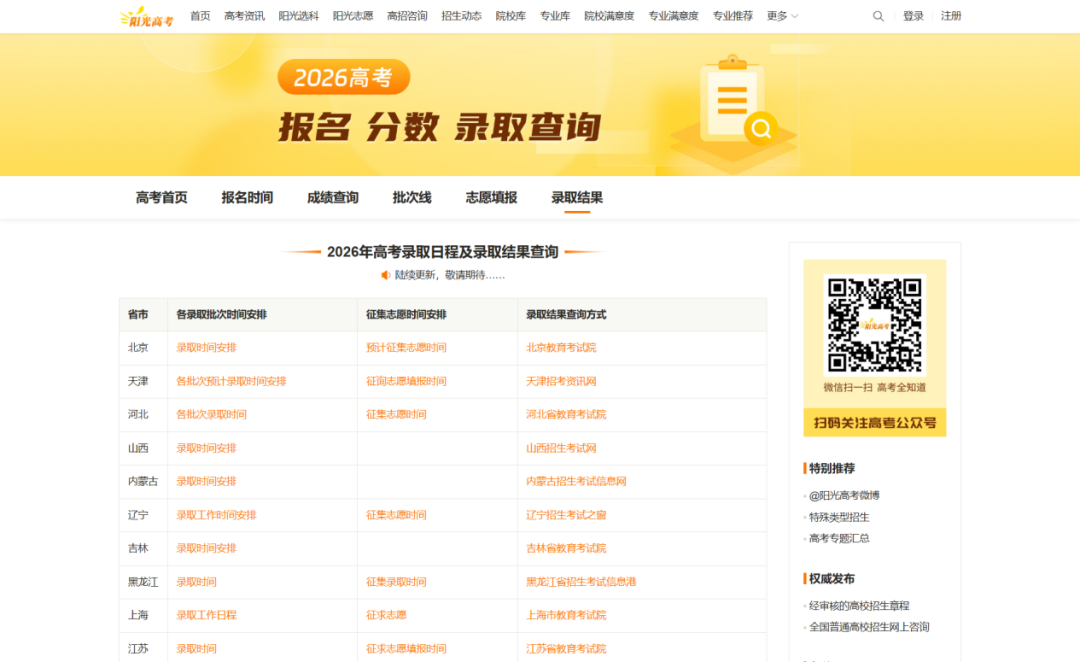The height and width of the screenshot is (662, 1080).
Task: Open 高考资讯 in top navigation
Action: 244,16
